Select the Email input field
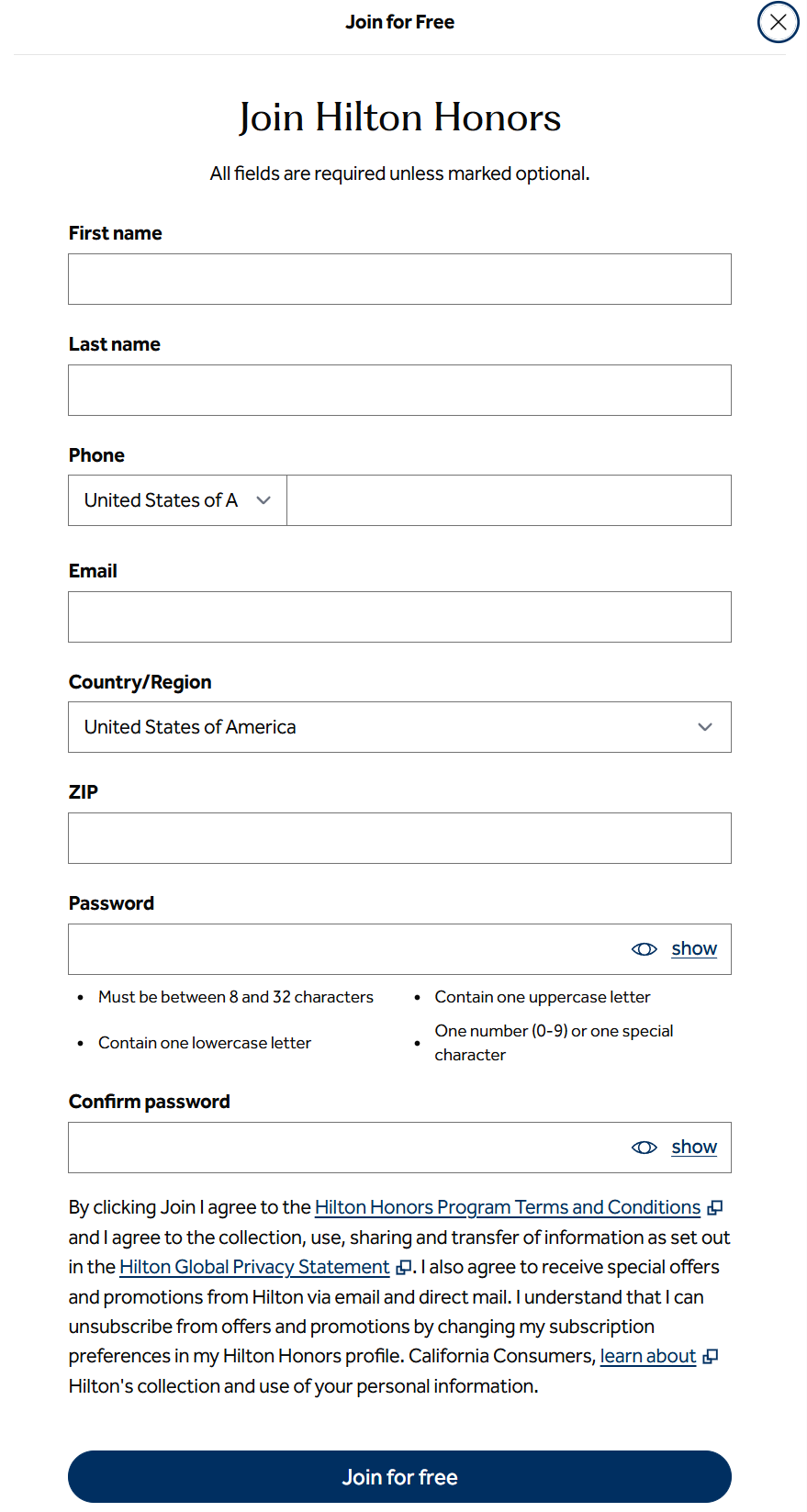The width and height of the screenshot is (807, 1512). click(399, 617)
